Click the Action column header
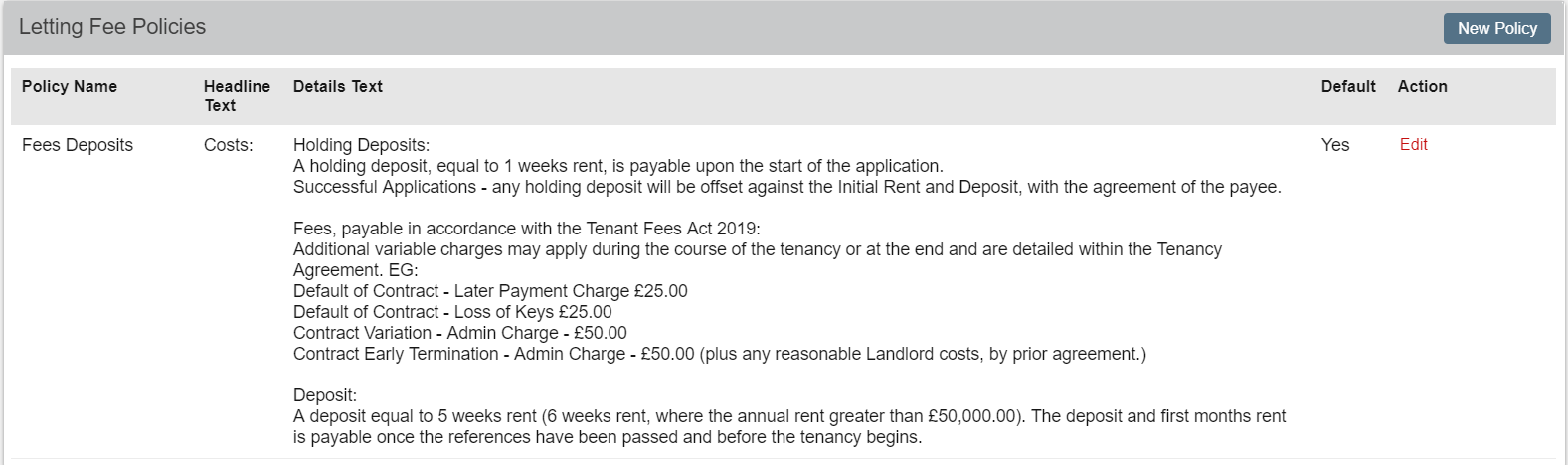This screenshot has width=1568, height=465. pyautogui.click(x=1423, y=86)
